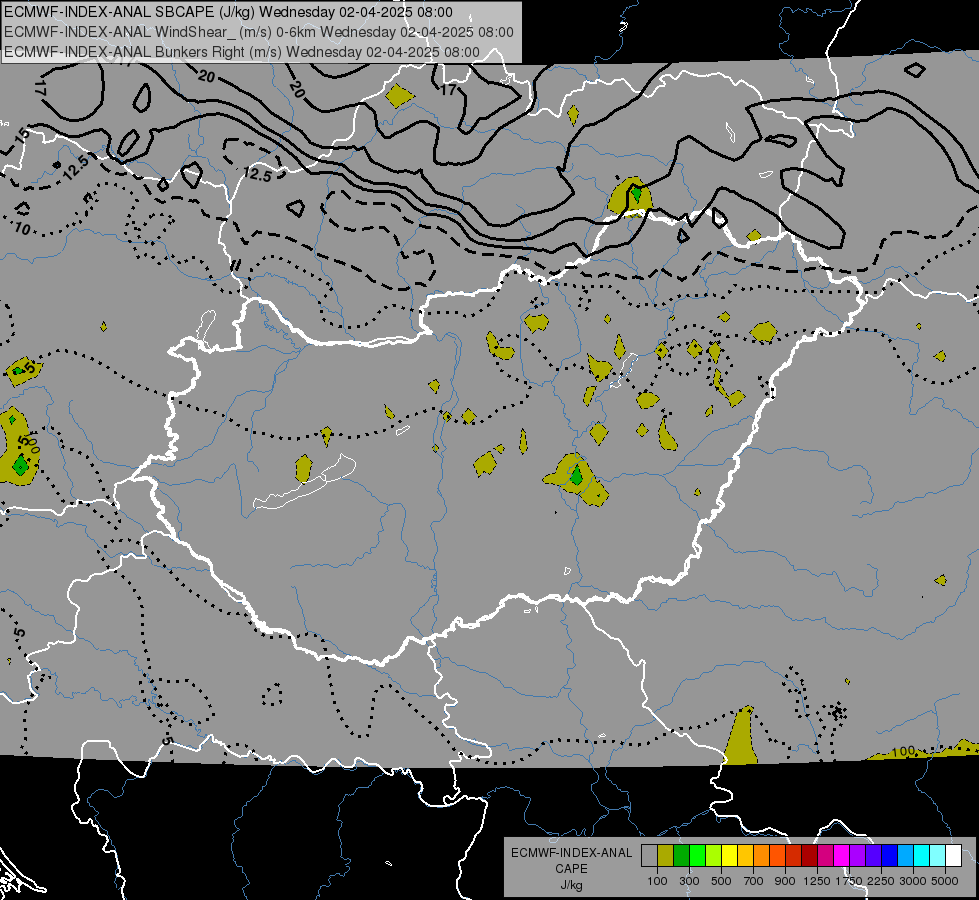Click ECMWF-INDEX-ANAL title in the legend box
This screenshot has width=979, height=900.
pos(571,853)
